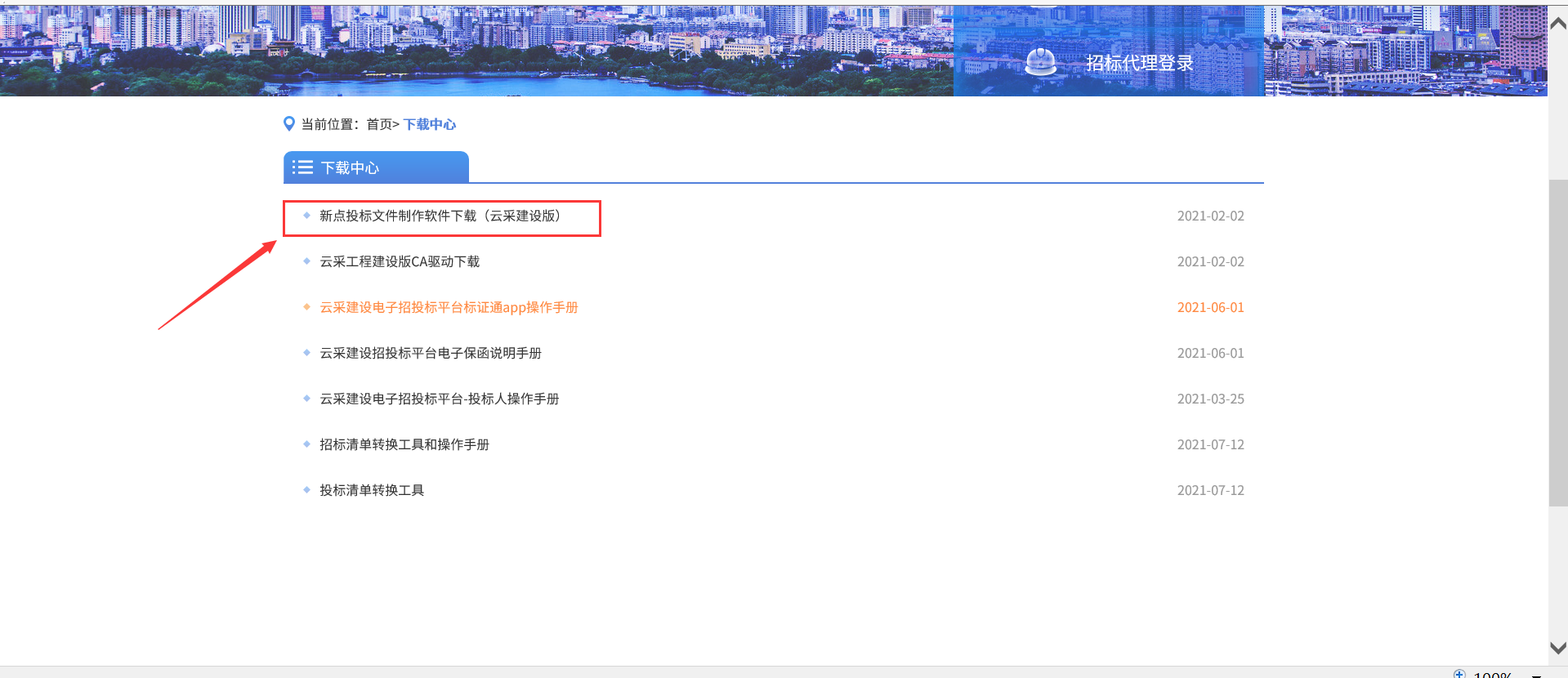Image resolution: width=1568 pixels, height=678 pixels.
Task: Open 招标清单转换工具和操作手册 link
Action: 404,444
